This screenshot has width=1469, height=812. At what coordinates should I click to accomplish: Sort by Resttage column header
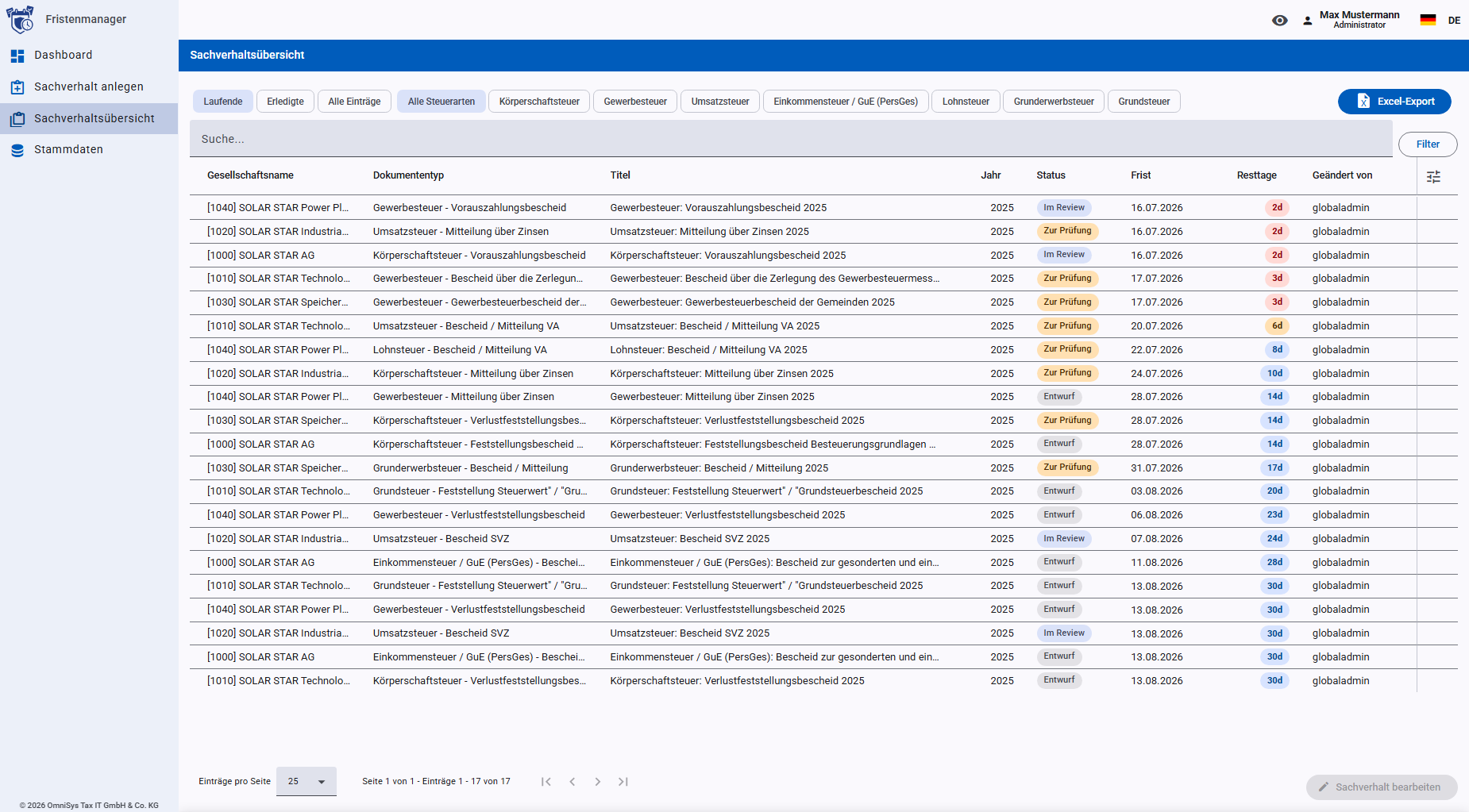click(1256, 175)
